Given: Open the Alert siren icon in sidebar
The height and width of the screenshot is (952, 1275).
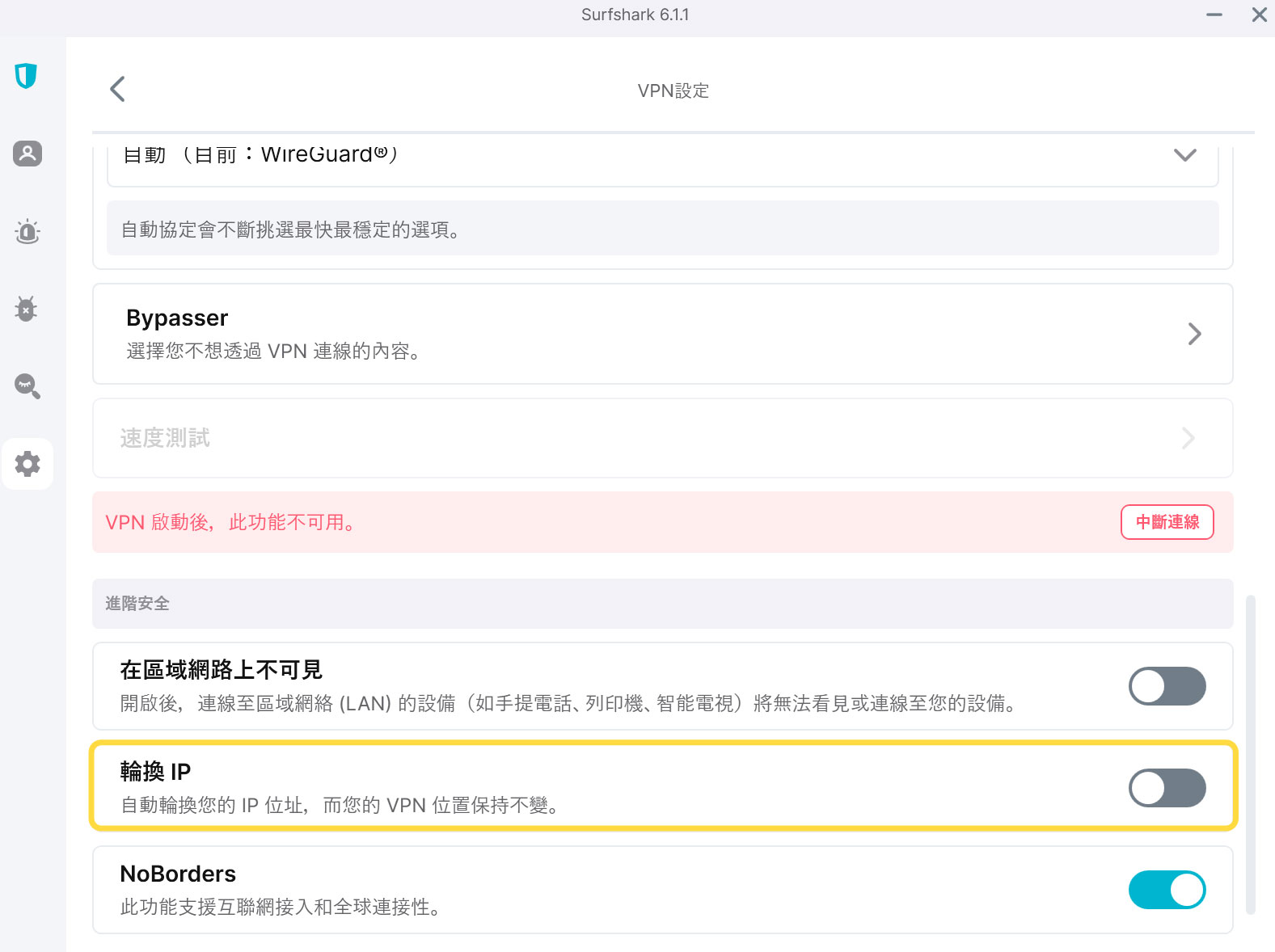Looking at the screenshot, I should (x=27, y=232).
